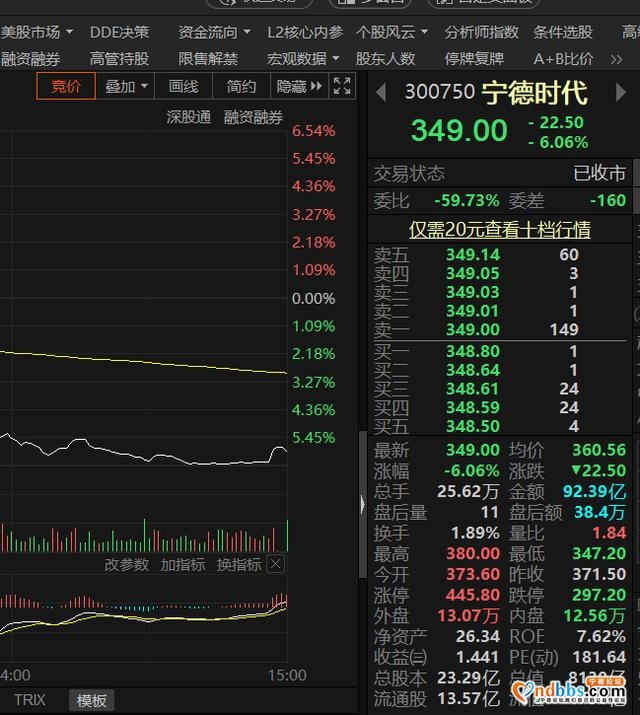This screenshot has height=715, width=640.
Task: Click PE(动) value 181.64
Action: pyautogui.click(x=599, y=657)
